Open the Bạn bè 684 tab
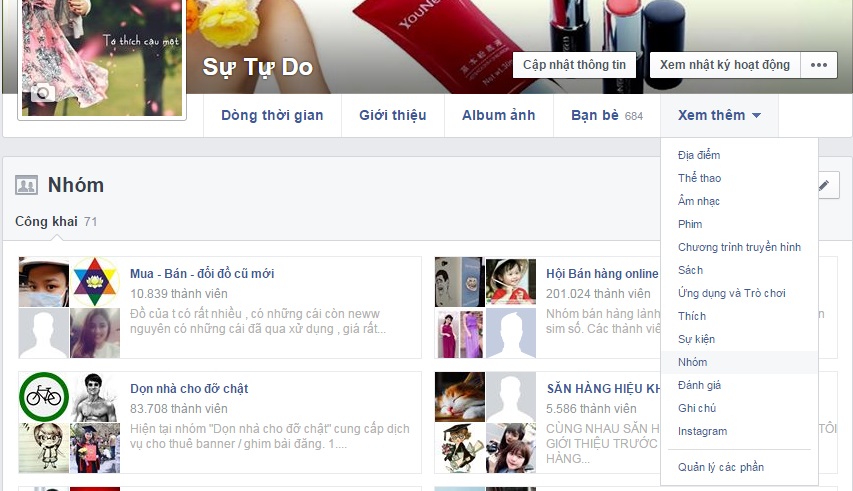 [x=607, y=115]
